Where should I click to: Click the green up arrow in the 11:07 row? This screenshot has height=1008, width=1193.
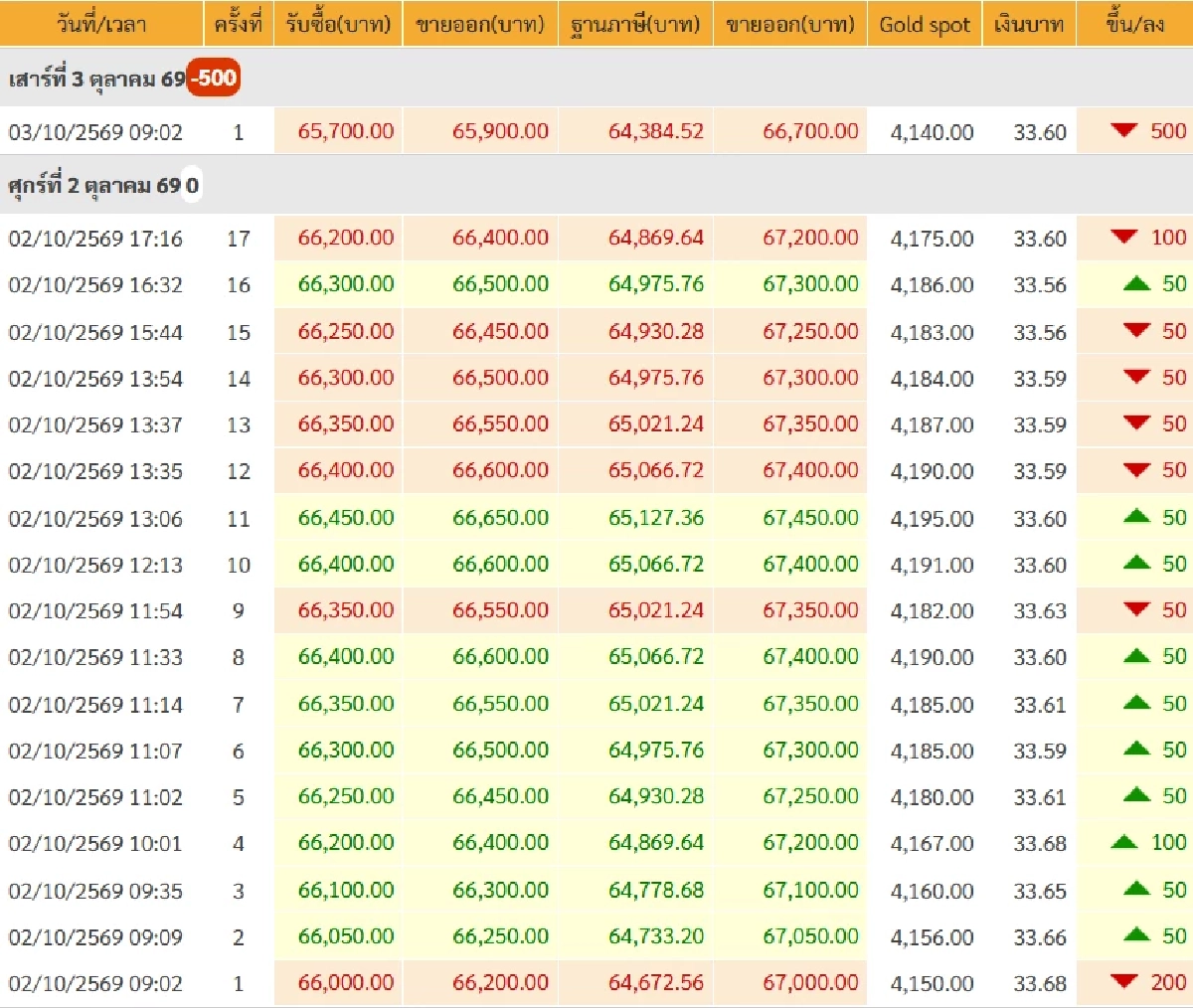coord(1136,749)
